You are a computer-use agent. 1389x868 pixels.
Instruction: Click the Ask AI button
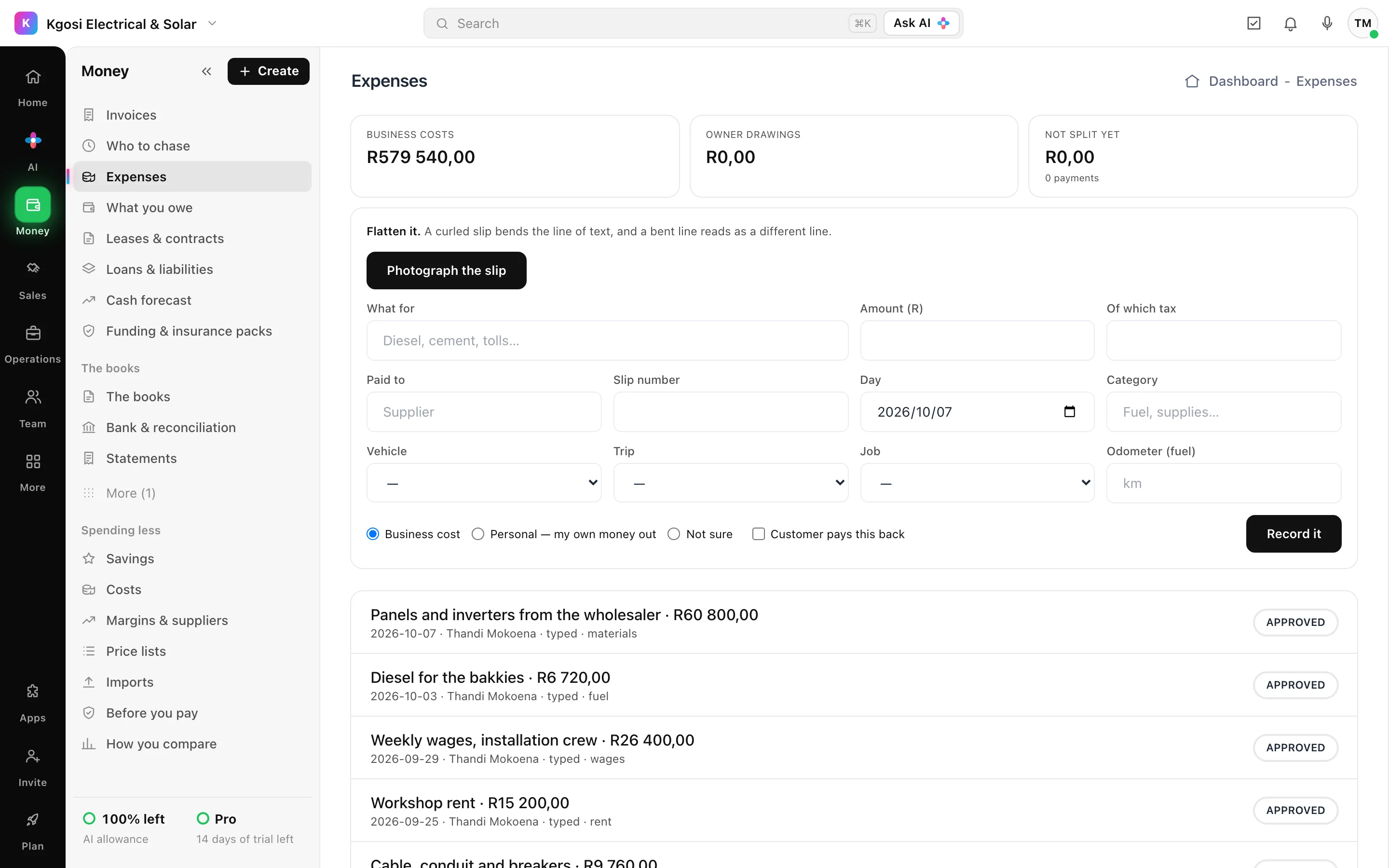[x=921, y=24]
